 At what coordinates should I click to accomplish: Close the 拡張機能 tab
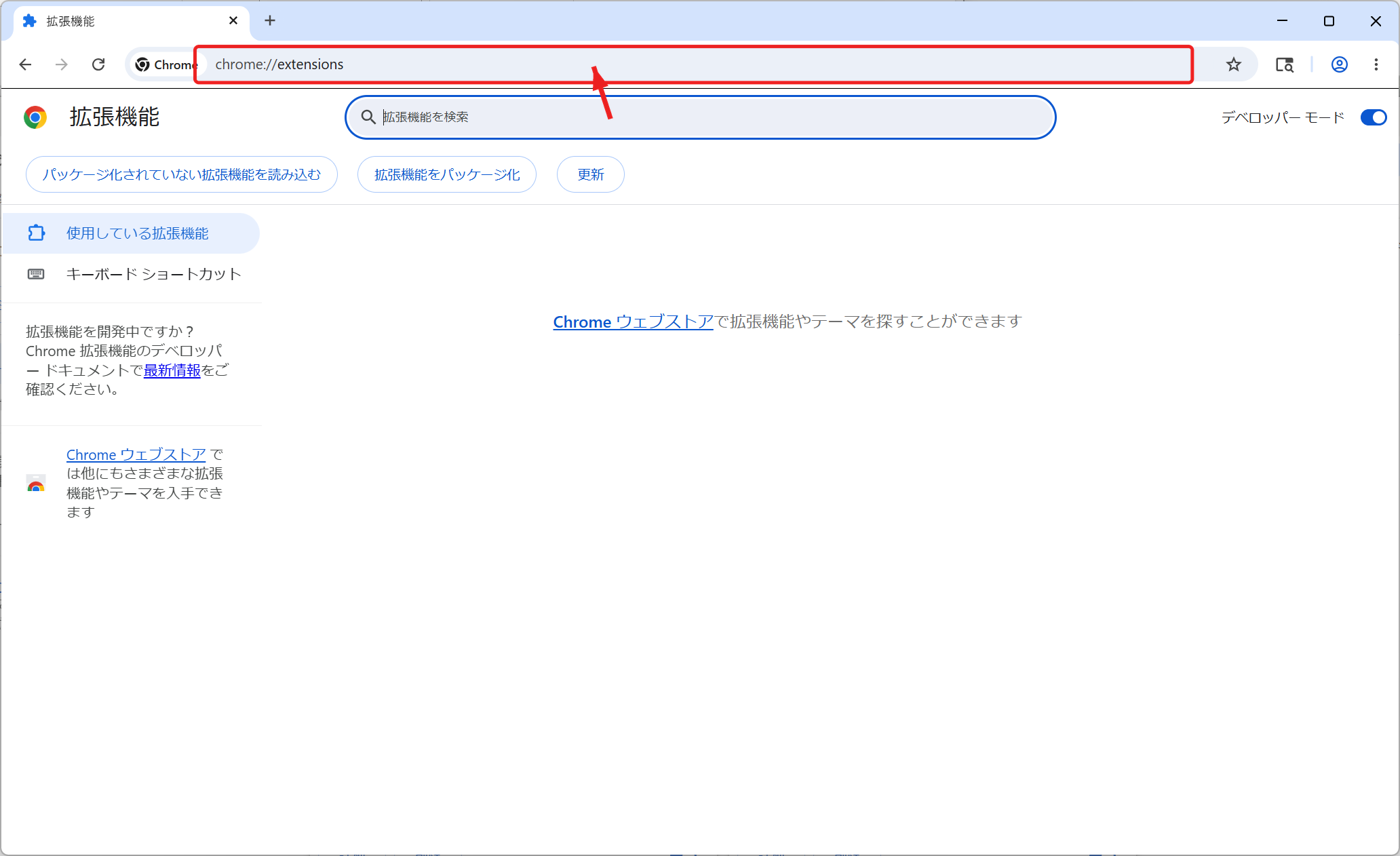233,21
